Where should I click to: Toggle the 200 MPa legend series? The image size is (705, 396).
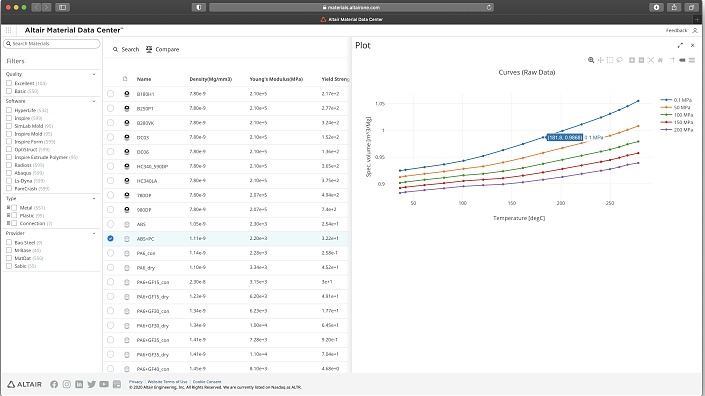click(x=676, y=130)
